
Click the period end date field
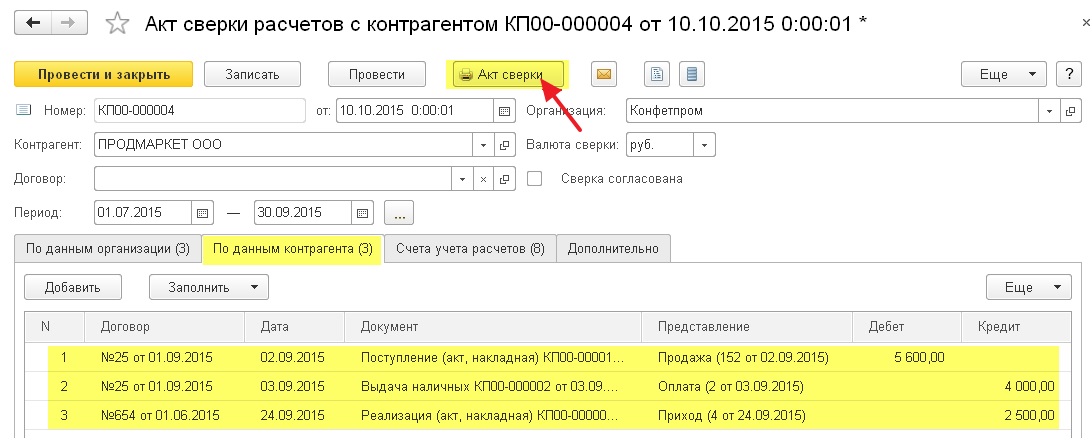[304, 213]
